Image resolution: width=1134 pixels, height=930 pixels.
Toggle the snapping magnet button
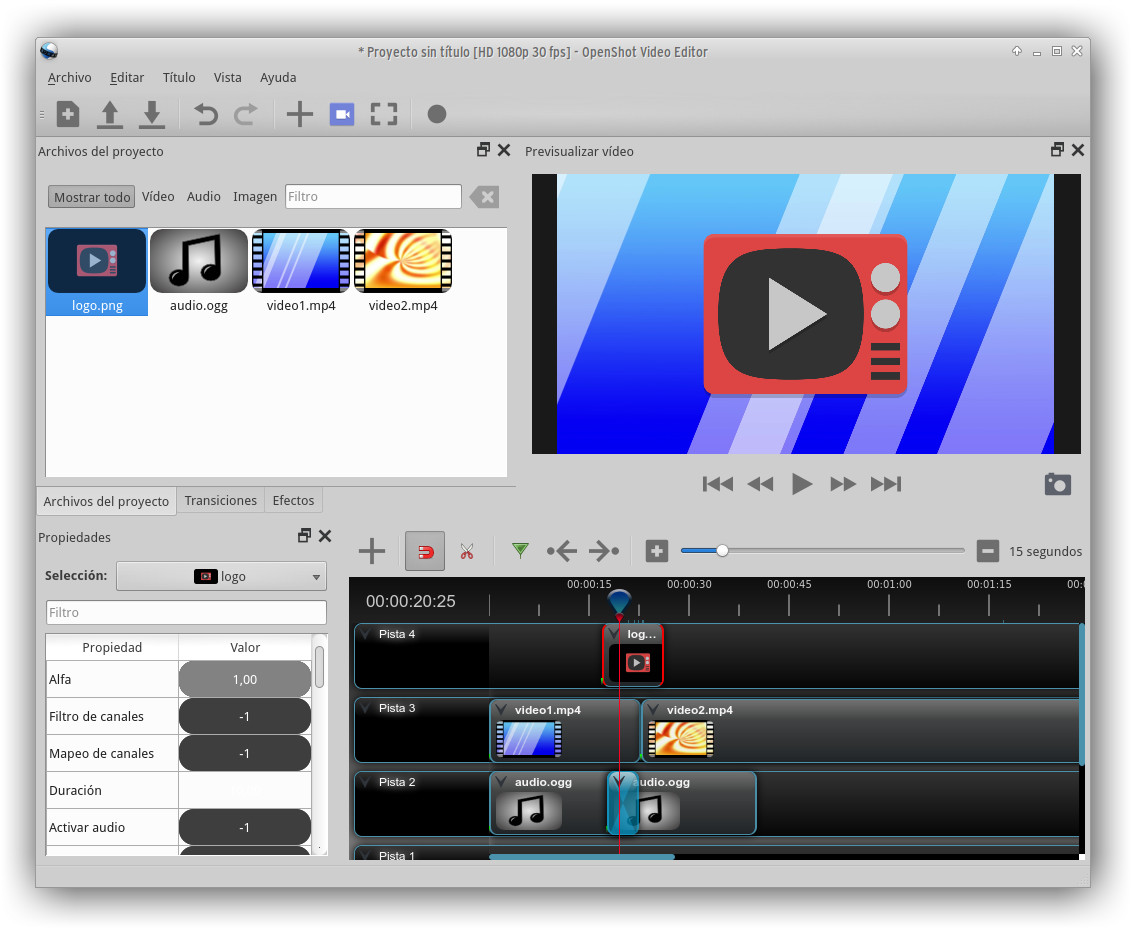[x=425, y=551]
